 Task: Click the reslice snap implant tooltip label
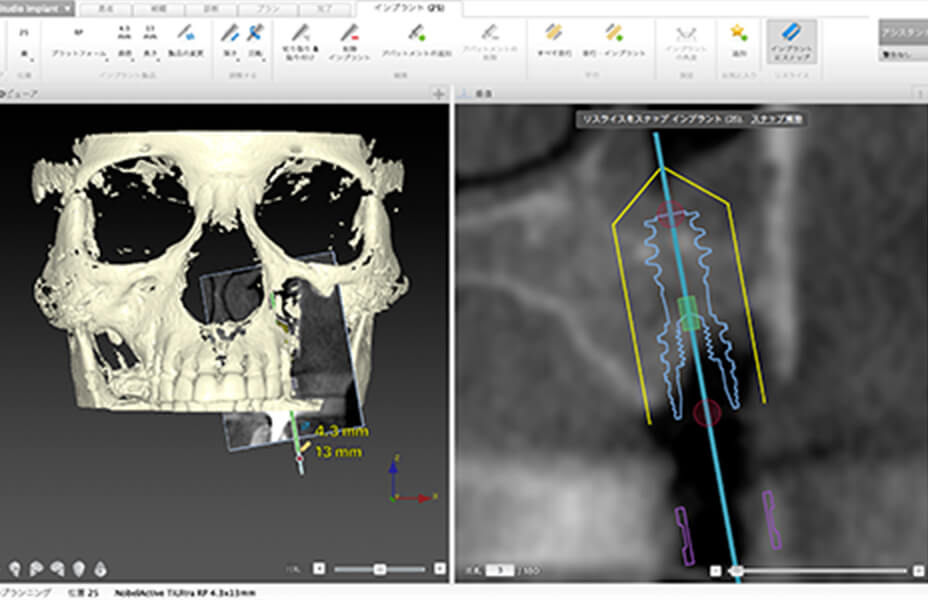tap(692, 119)
